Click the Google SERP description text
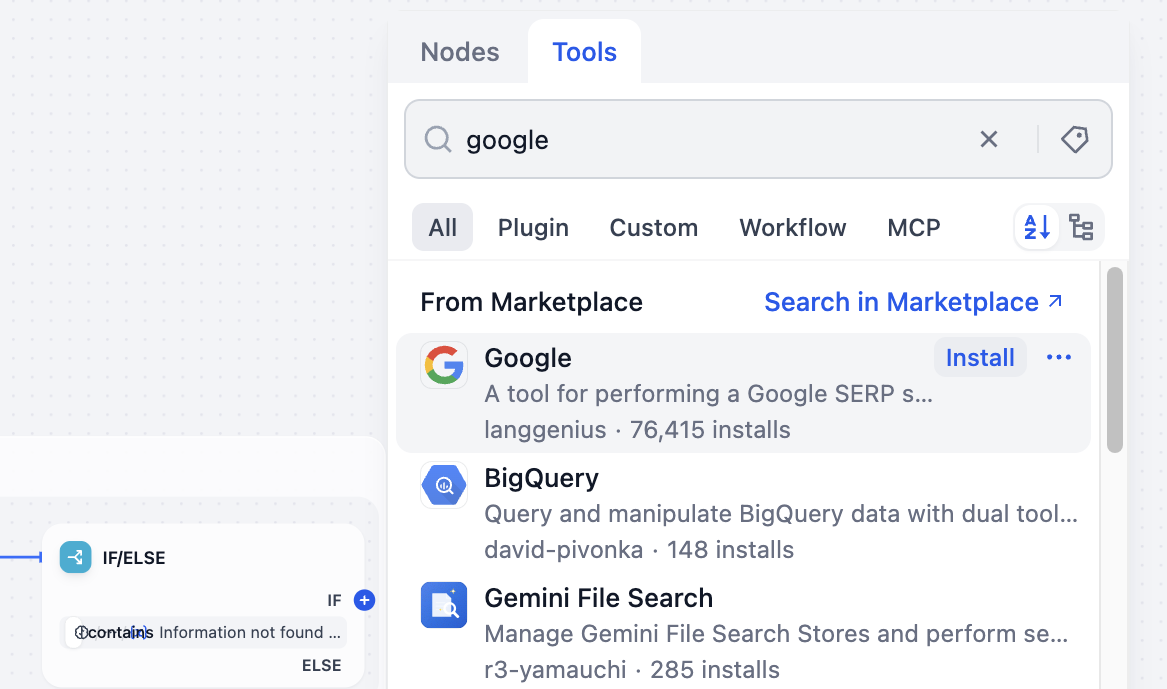The image size is (1167, 689). pos(708,394)
